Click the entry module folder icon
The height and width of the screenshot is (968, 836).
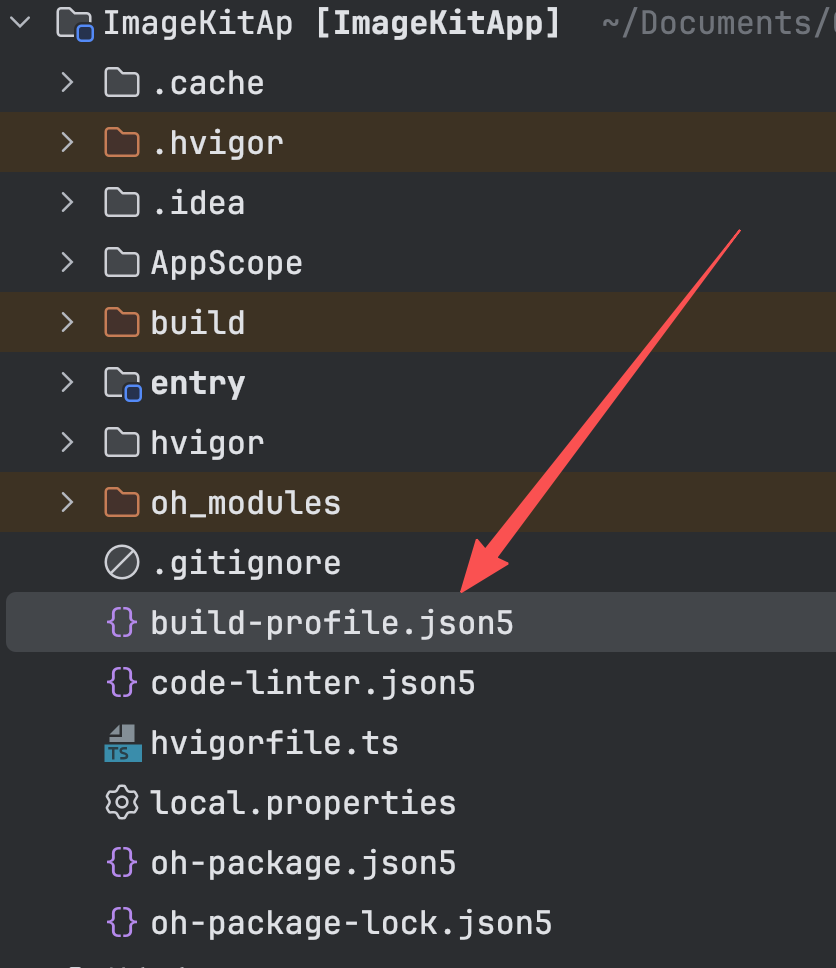(x=123, y=384)
